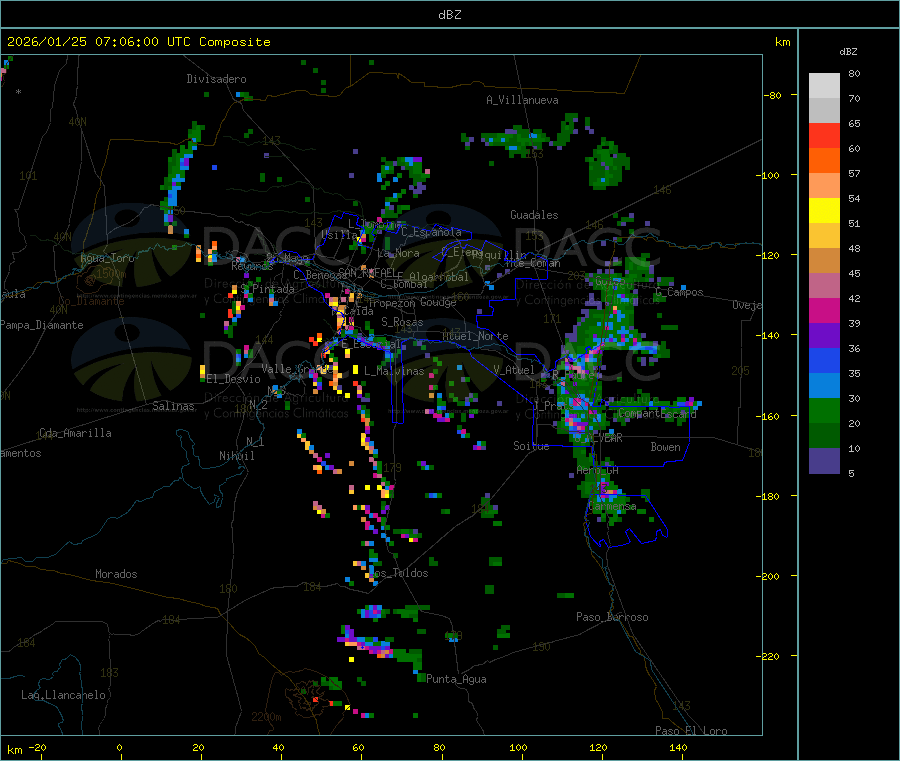Click the 60 dBZ red color swatch

point(824,135)
